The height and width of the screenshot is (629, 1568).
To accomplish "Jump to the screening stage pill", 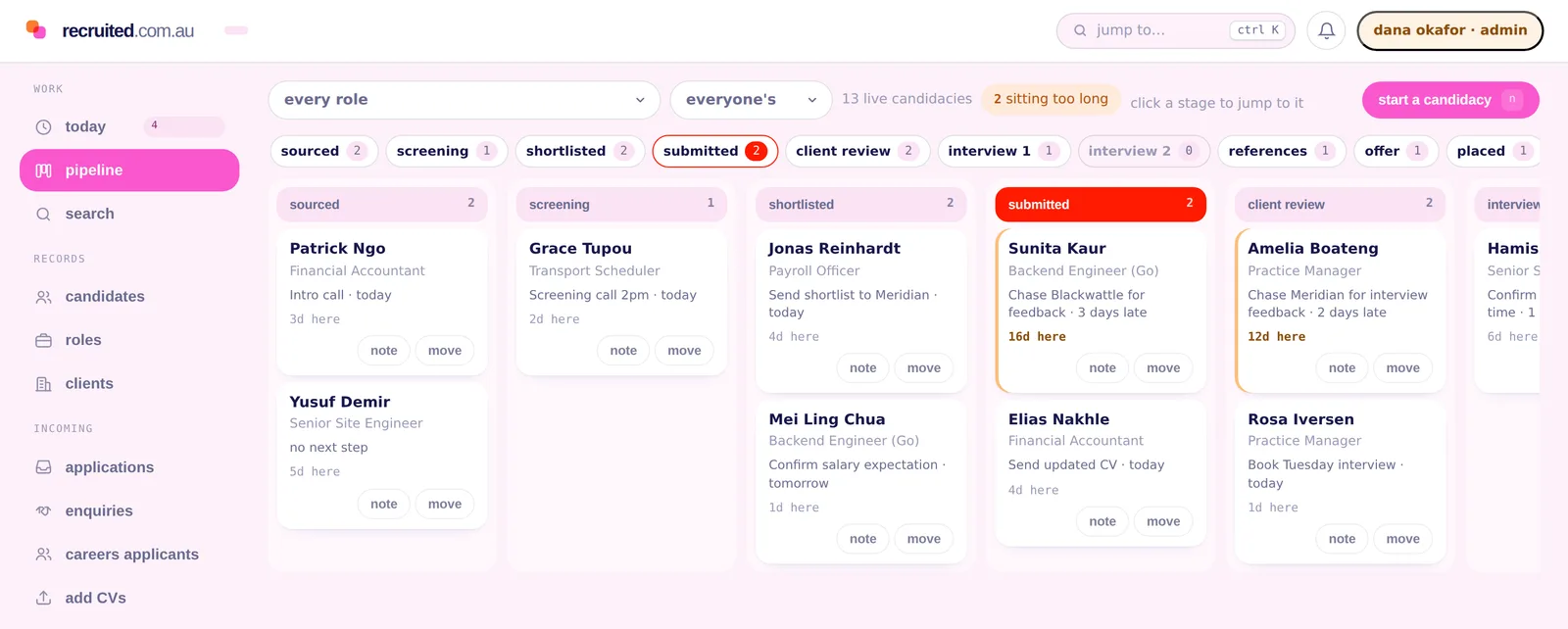I will pyautogui.click(x=447, y=151).
